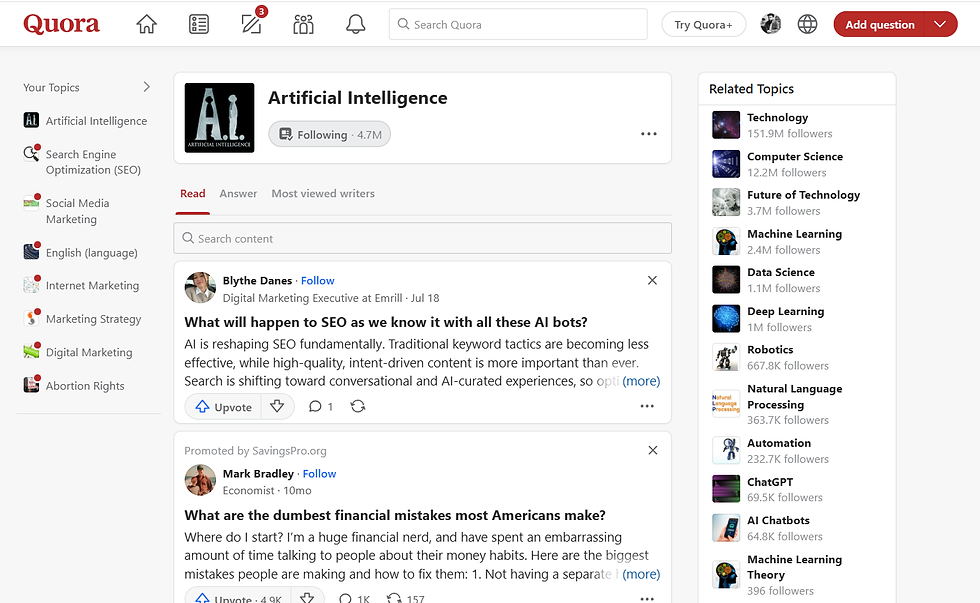
Task: Click the Add question button
Action: coord(879,24)
